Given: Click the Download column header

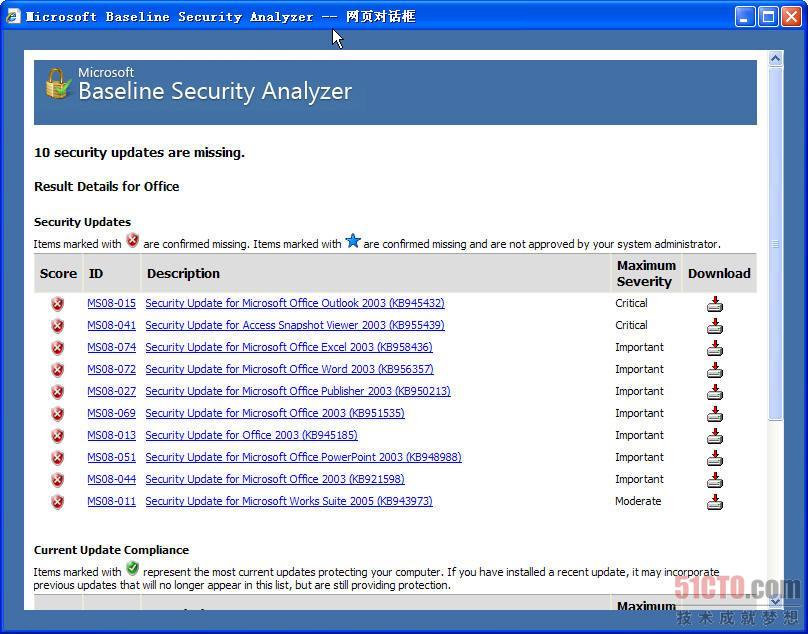Looking at the screenshot, I should pyautogui.click(x=719, y=274).
